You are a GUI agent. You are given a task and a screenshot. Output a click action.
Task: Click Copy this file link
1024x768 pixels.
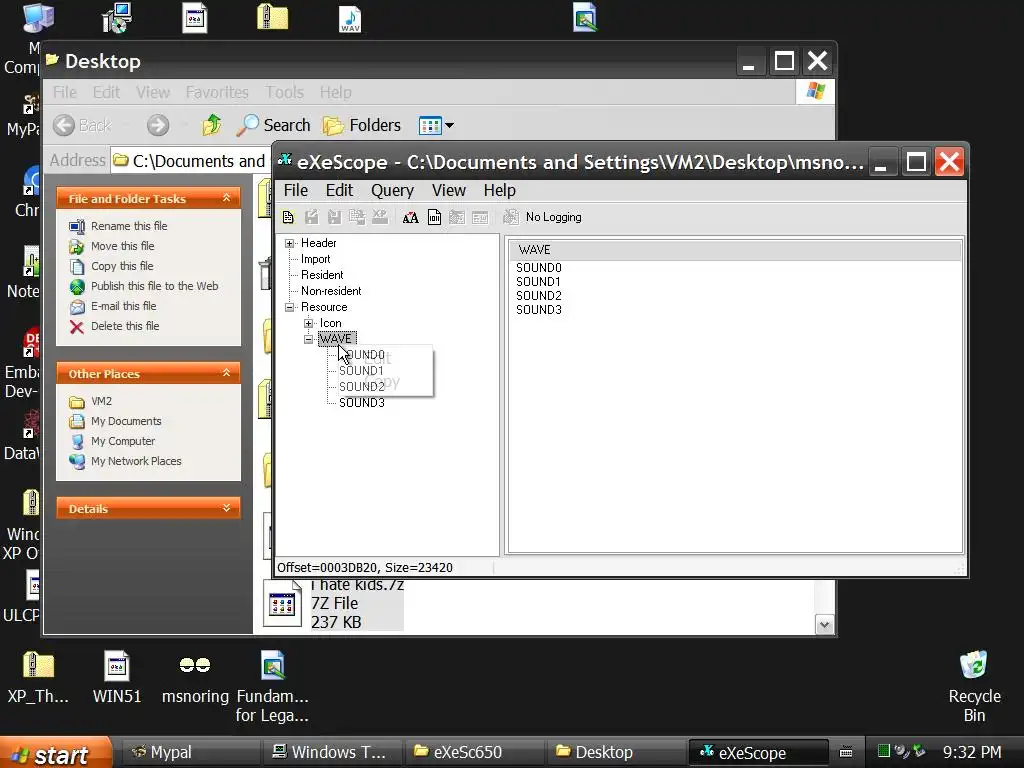[x=122, y=266]
